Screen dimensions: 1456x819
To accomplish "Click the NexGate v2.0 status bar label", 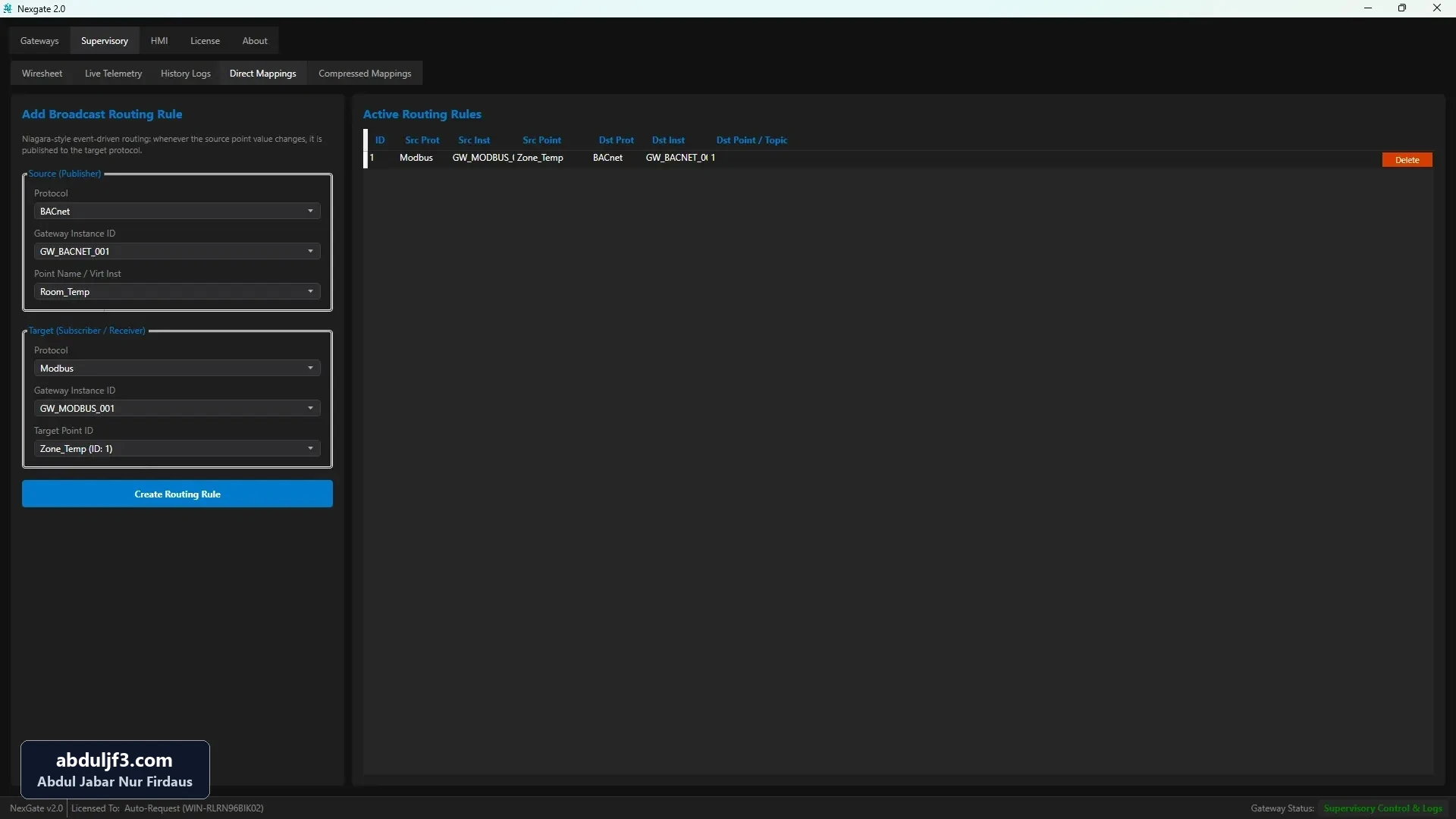I will tap(36, 808).
